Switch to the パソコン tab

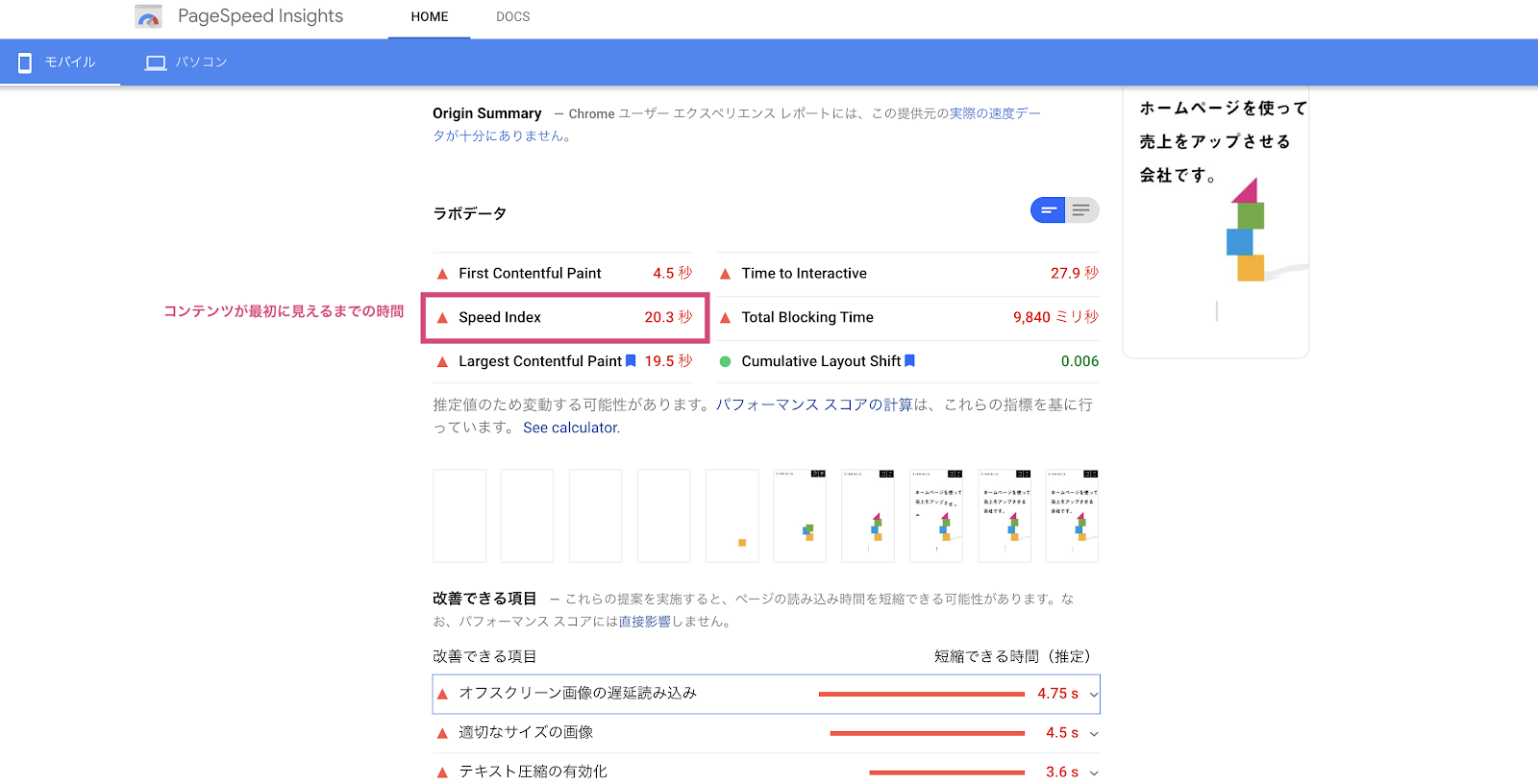tap(186, 62)
